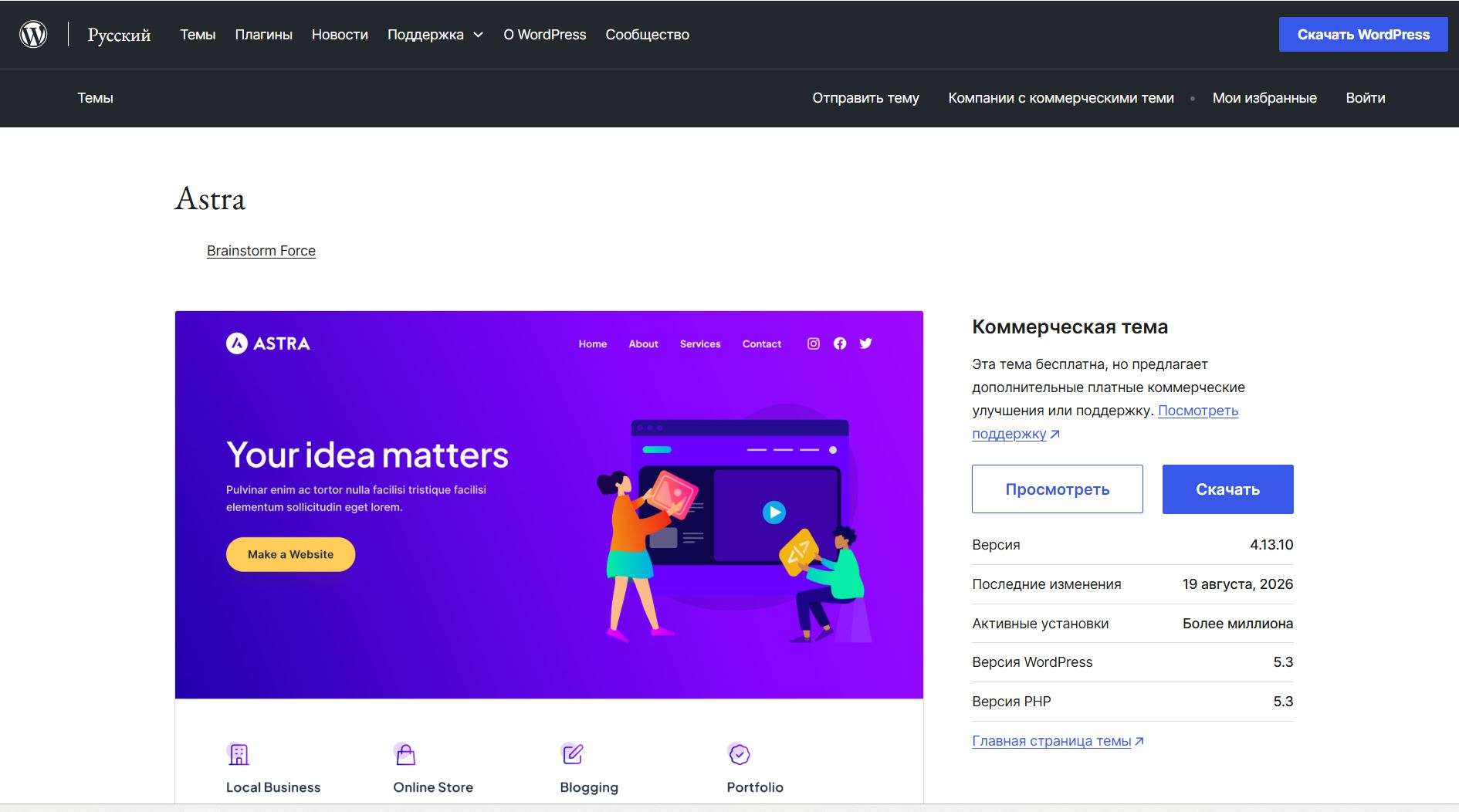Open the Темы menu item in top navigation
The width and height of the screenshot is (1459, 812).
pyautogui.click(x=198, y=35)
